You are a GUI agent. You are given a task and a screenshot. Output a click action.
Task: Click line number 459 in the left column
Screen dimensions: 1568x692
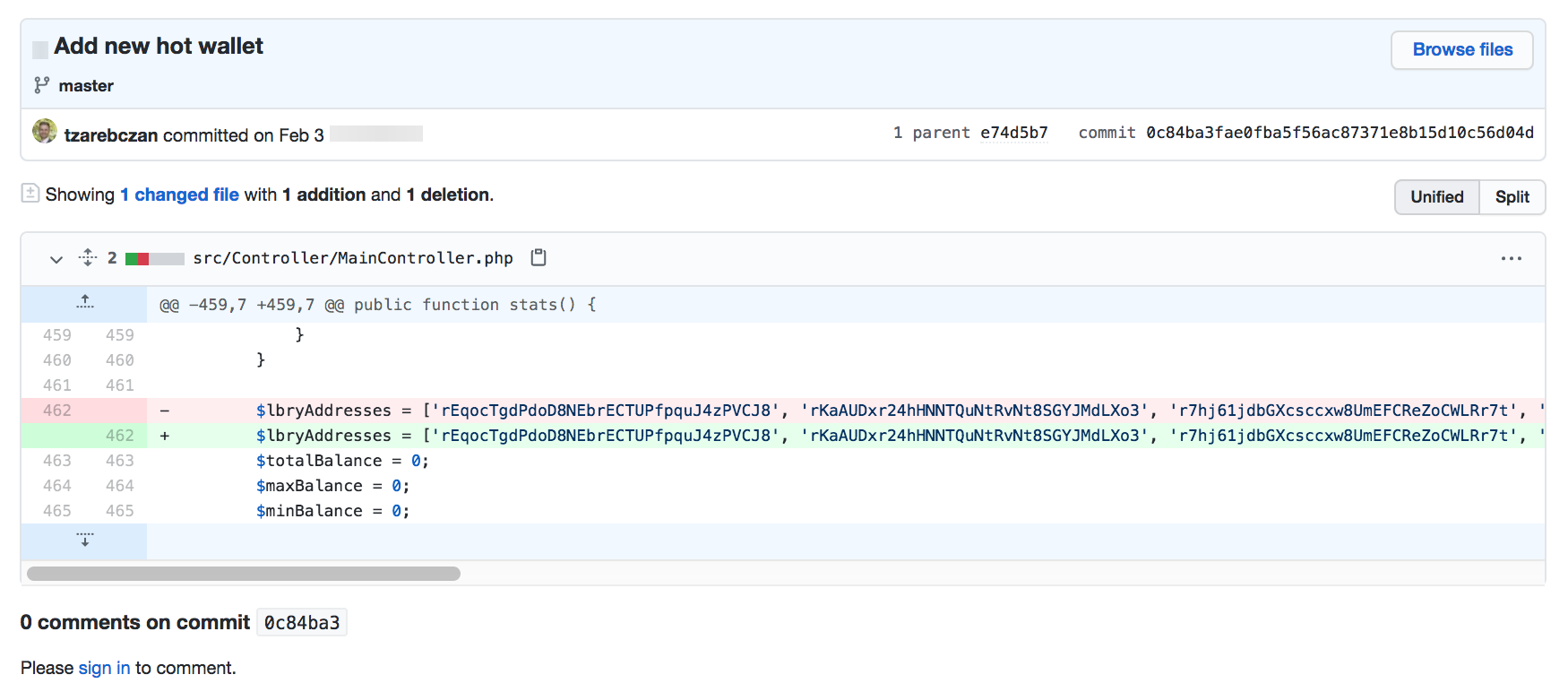click(x=56, y=335)
